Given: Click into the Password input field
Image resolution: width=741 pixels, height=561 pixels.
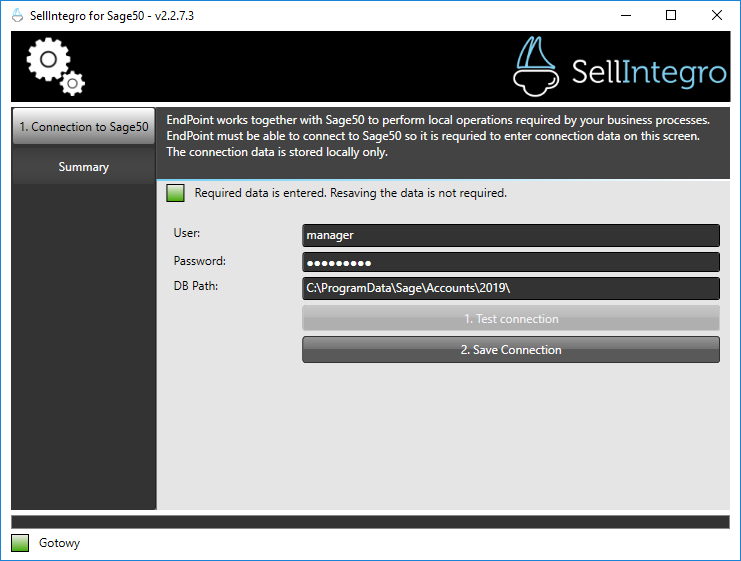Looking at the screenshot, I should pos(510,262).
